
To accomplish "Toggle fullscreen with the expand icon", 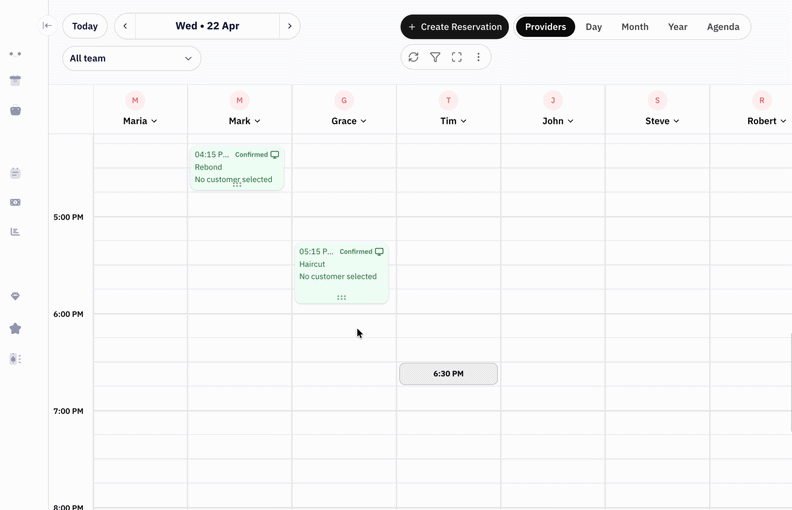I will pyautogui.click(x=457, y=57).
